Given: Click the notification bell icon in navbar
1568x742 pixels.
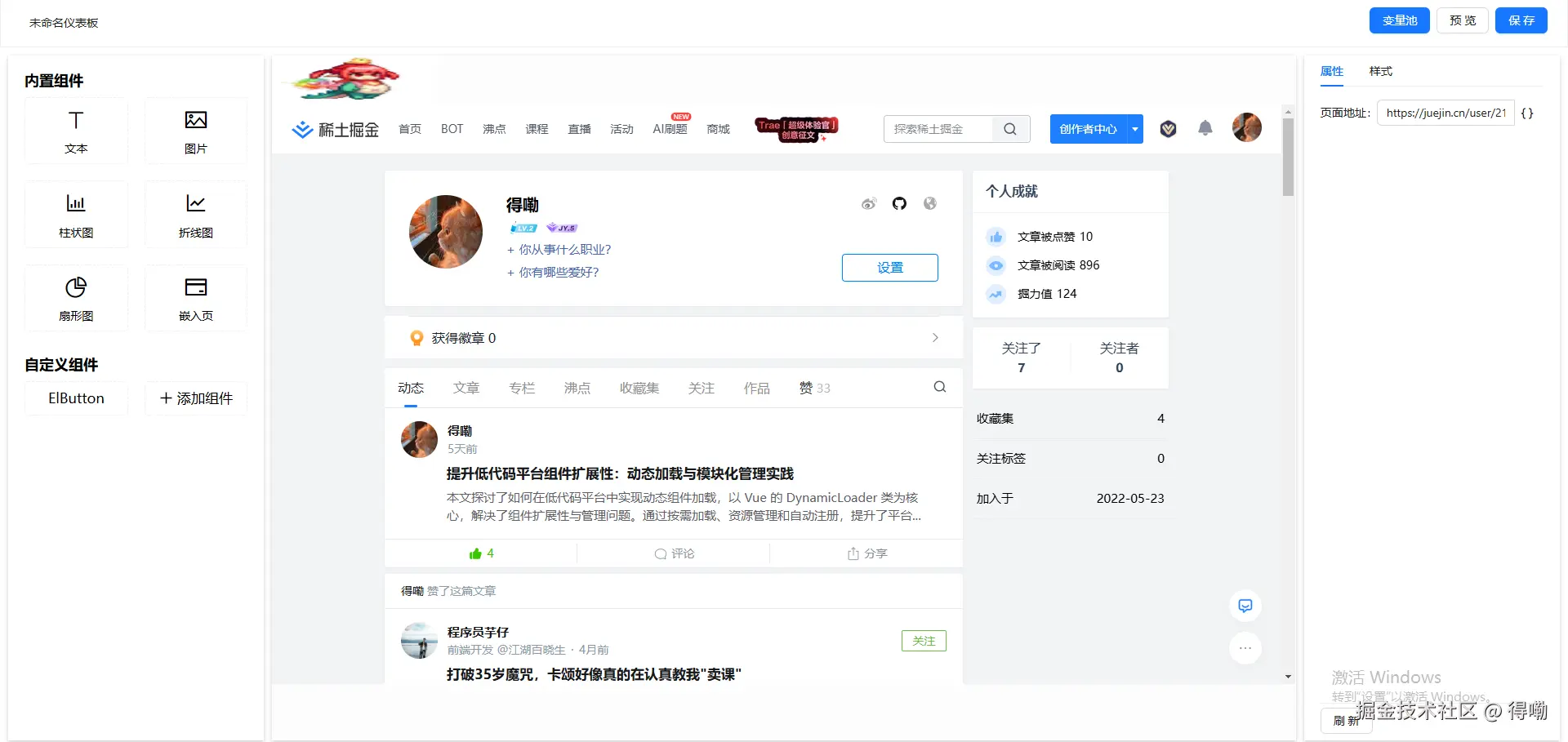Looking at the screenshot, I should click(1205, 128).
